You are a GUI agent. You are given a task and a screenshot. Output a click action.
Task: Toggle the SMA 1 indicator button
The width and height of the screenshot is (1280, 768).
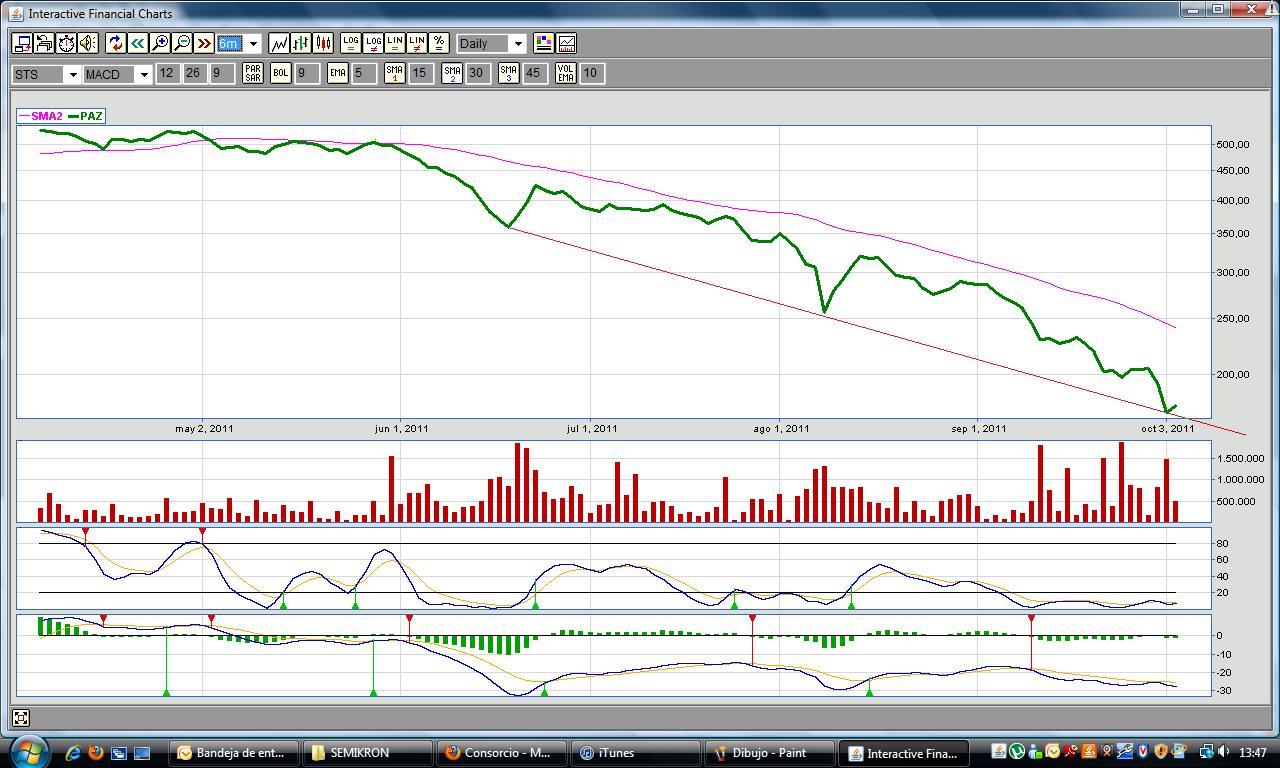pyautogui.click(x=395, y=73)
